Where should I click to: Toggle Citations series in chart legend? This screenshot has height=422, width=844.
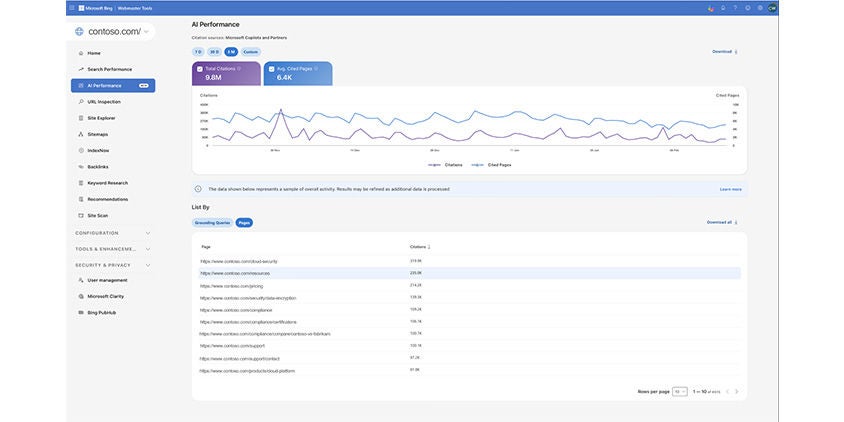point(445,164)
